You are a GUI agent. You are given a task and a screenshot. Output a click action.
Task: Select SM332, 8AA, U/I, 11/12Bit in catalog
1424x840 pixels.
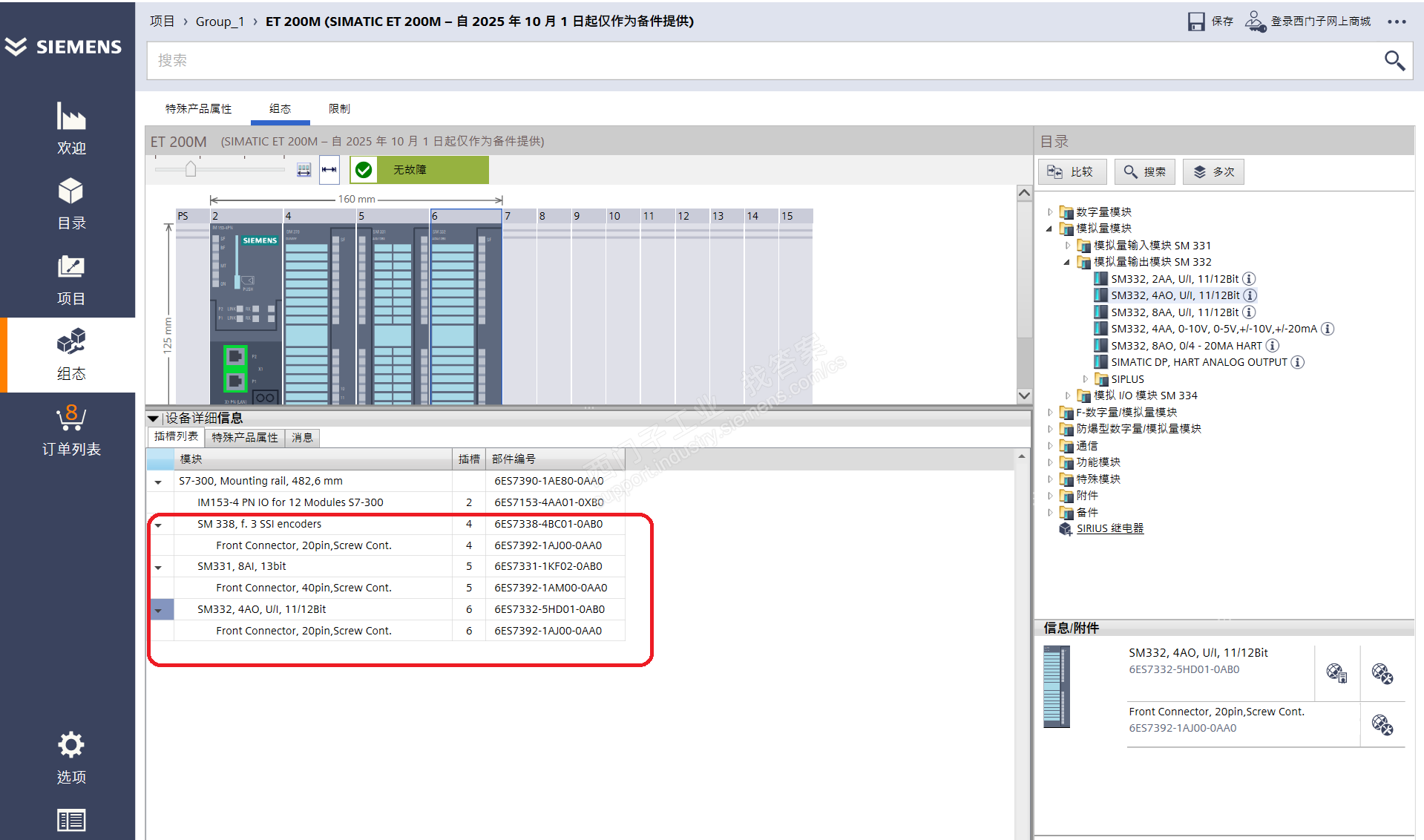pos(1175,312)
